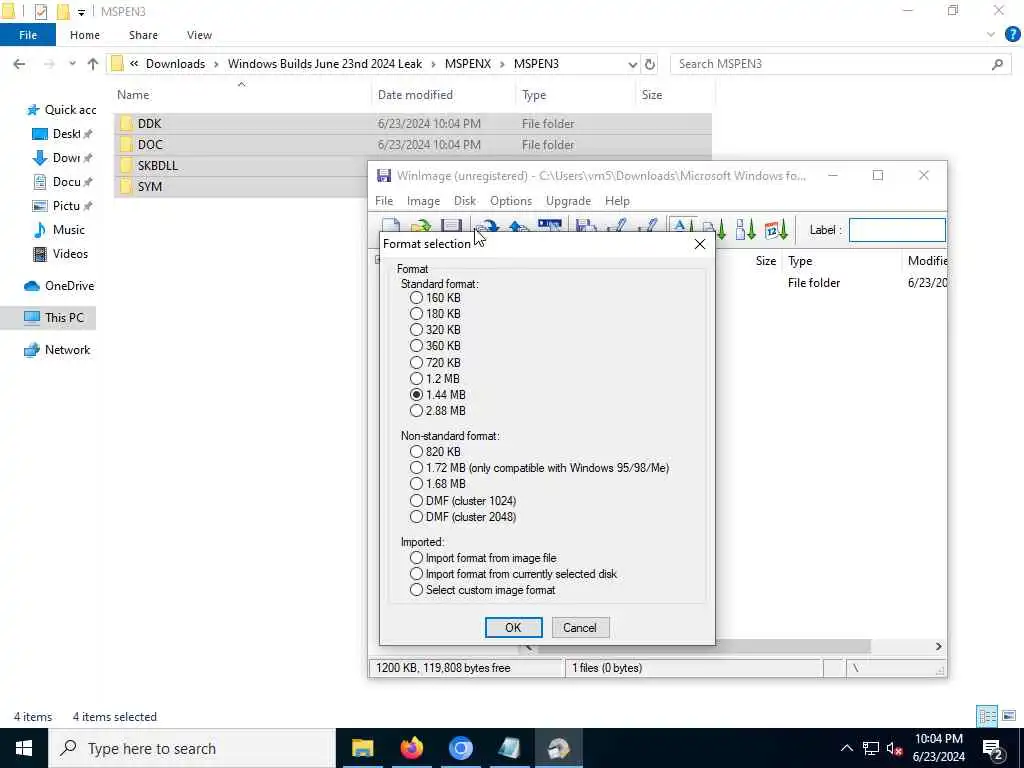Viewport: 1024px width, 768px height.
Task: Click the blue circular browser taskbar icon
Action: pyautogui.click(x=460, y=748)
